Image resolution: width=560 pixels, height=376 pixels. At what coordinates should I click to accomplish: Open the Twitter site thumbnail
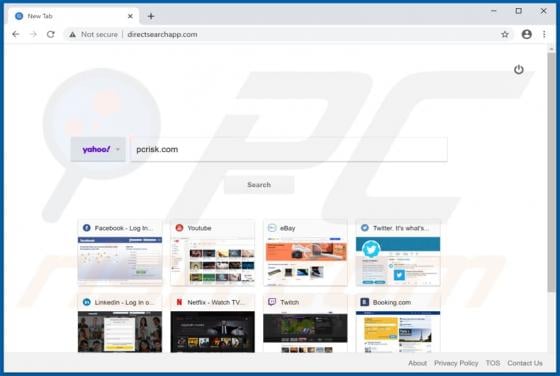398,261
